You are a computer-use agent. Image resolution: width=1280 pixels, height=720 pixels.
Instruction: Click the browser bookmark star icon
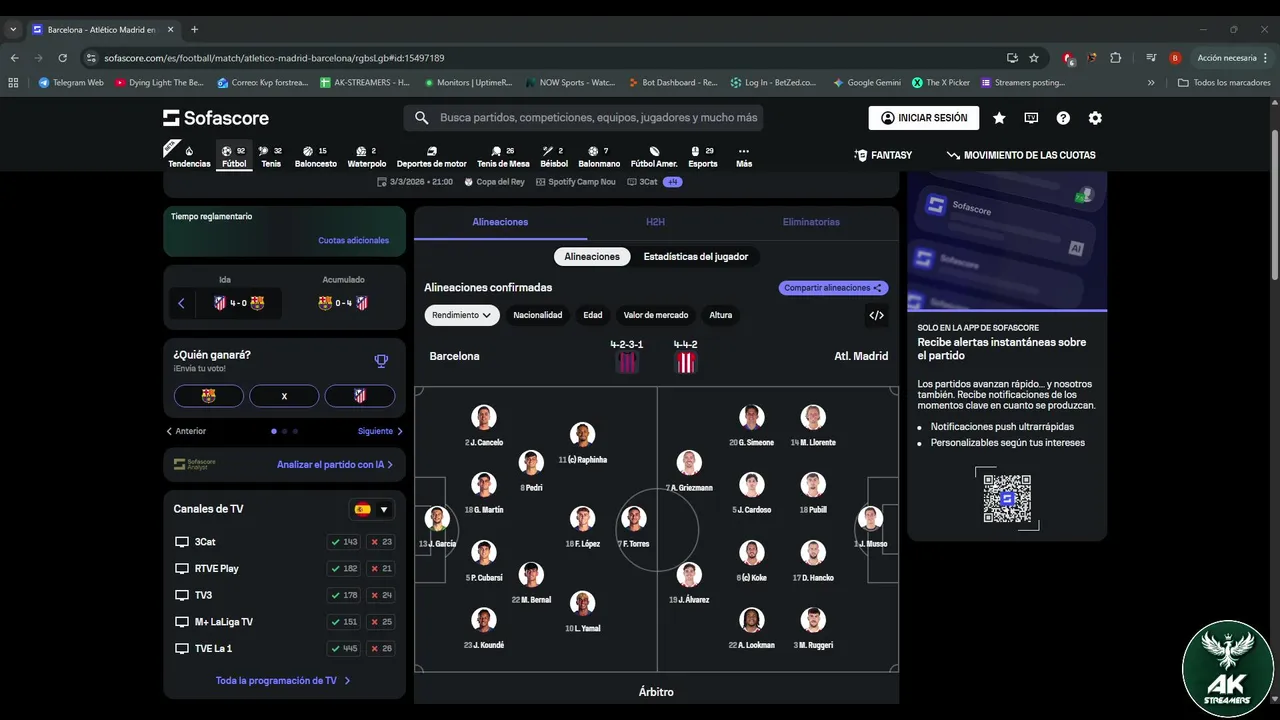pyautogui.click(x=1034, y=58)
